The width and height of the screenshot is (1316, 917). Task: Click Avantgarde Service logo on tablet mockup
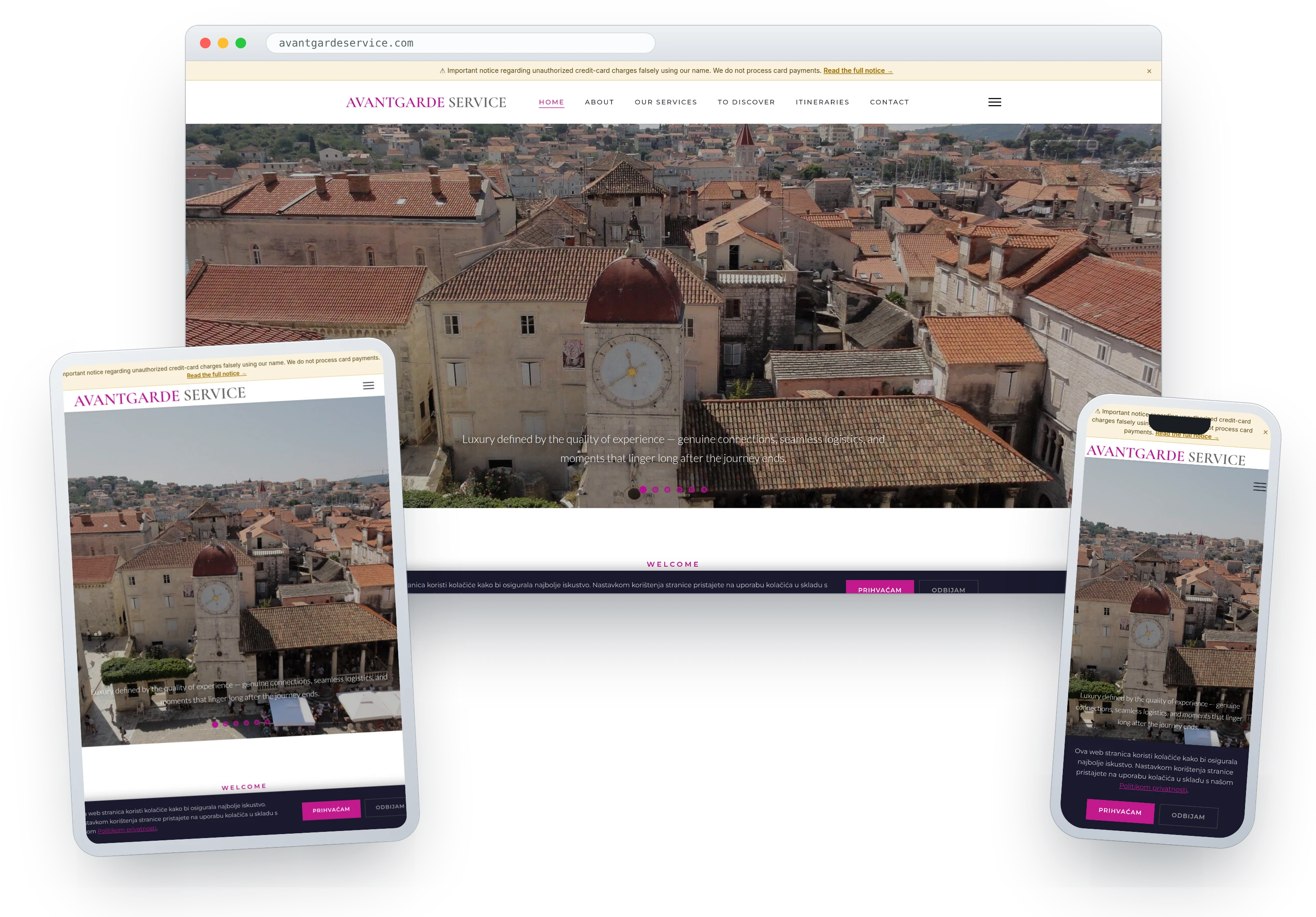tap(160, 396)
